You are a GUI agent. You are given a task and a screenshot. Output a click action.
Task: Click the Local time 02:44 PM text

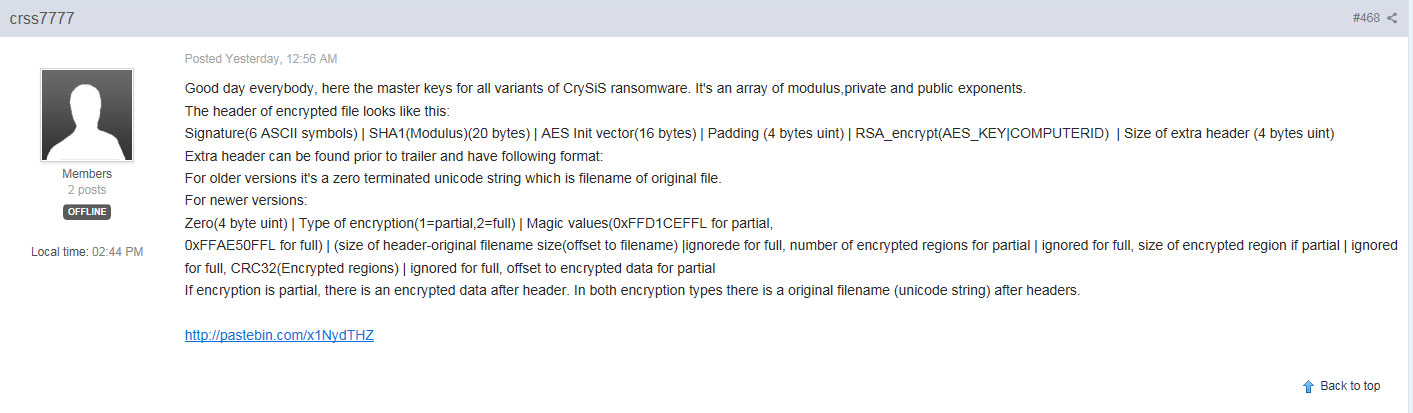point(87,252)
